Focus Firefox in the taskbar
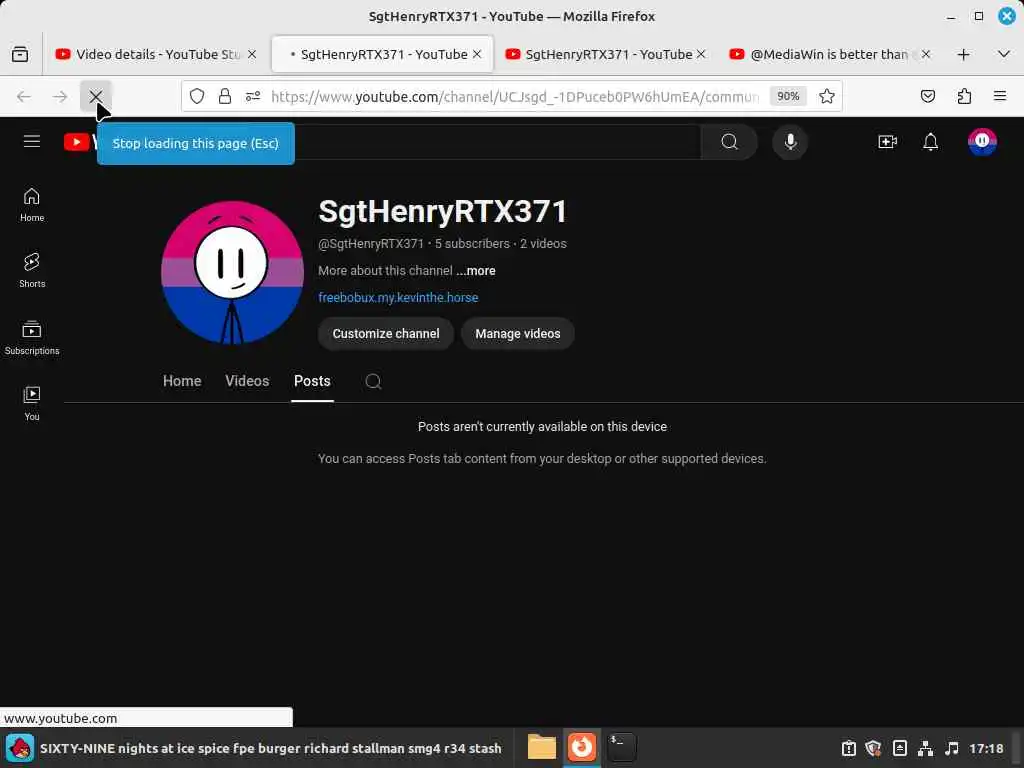The height and width of the screenshot is (768, 1024). tap(581, 748)
